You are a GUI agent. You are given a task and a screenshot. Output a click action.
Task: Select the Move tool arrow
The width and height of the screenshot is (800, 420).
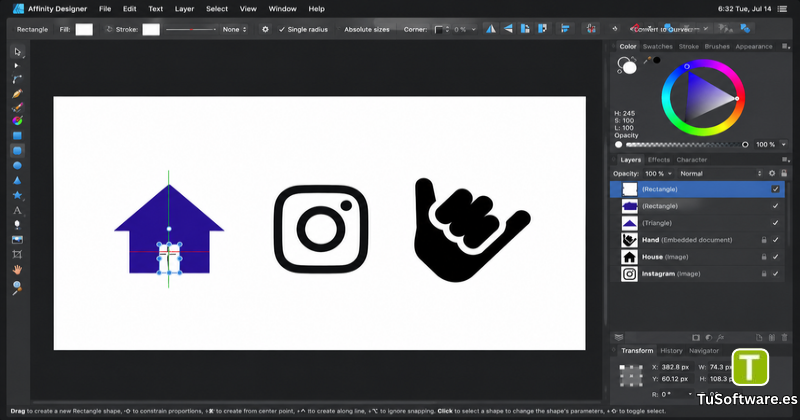coord(17,52)
